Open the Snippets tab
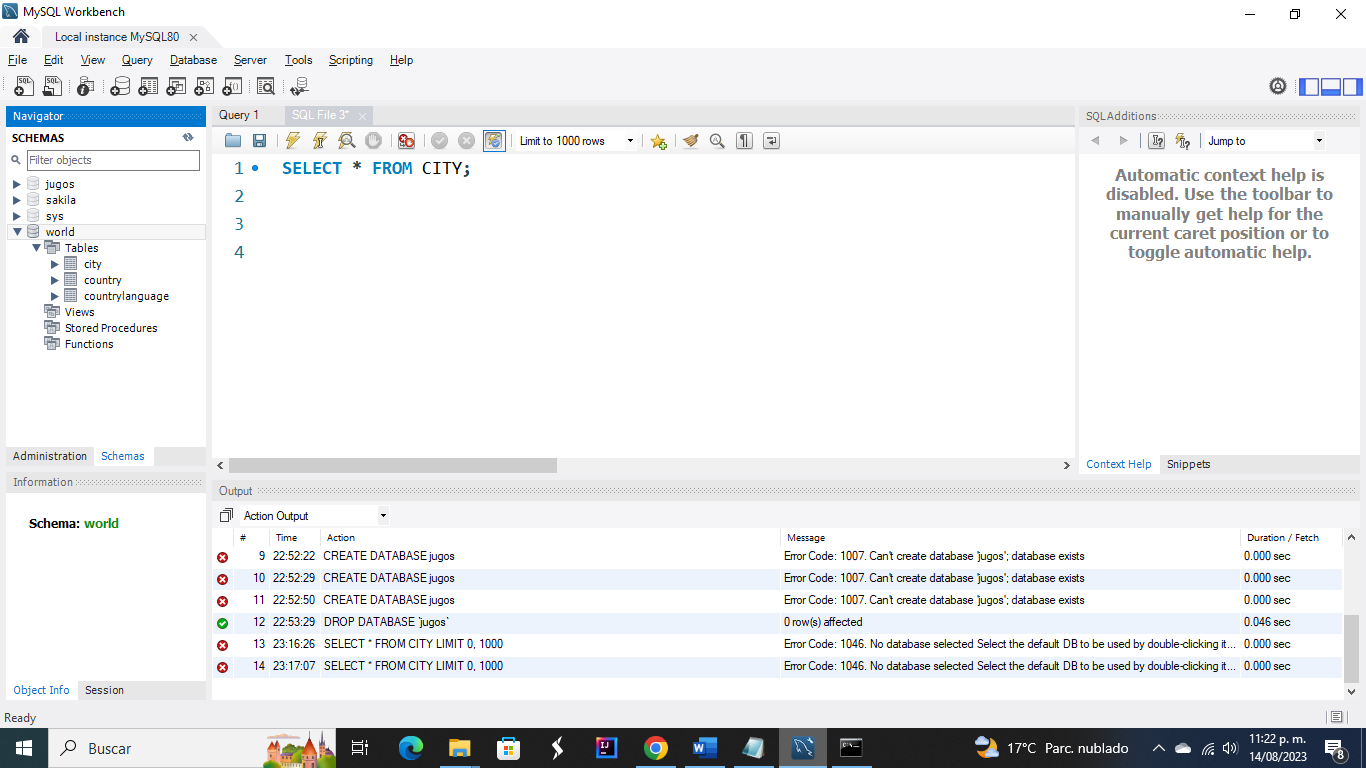The width and height of the screenshot is (1366, 768). (1188, 464)
